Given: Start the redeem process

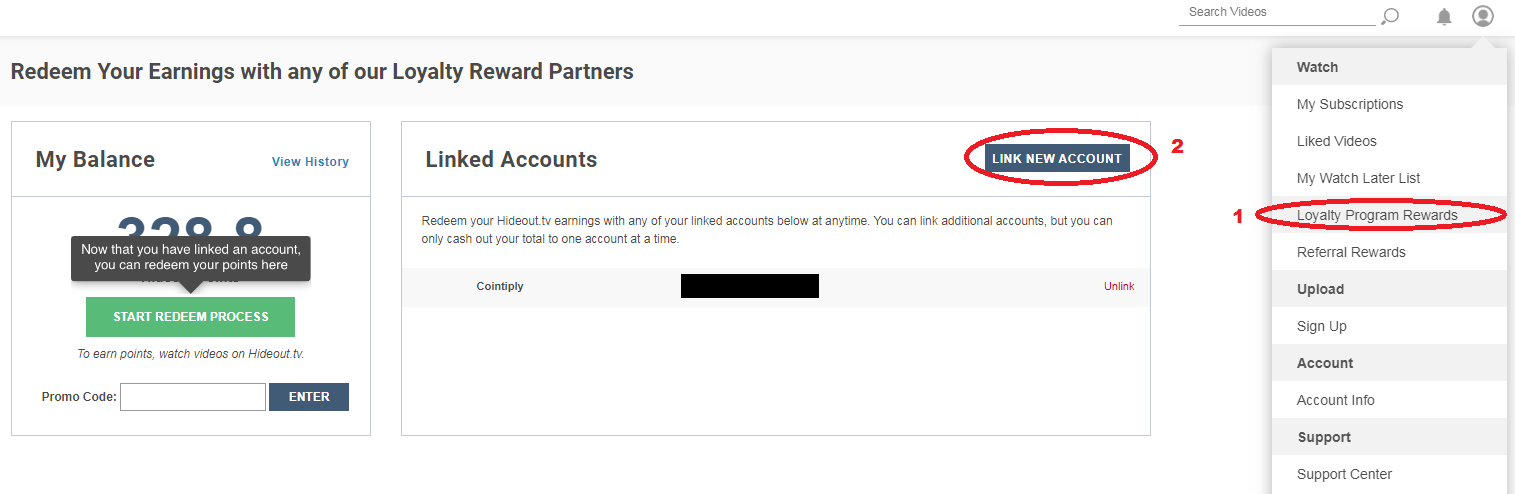Looking at the screenshot, I should click(190, 317).
